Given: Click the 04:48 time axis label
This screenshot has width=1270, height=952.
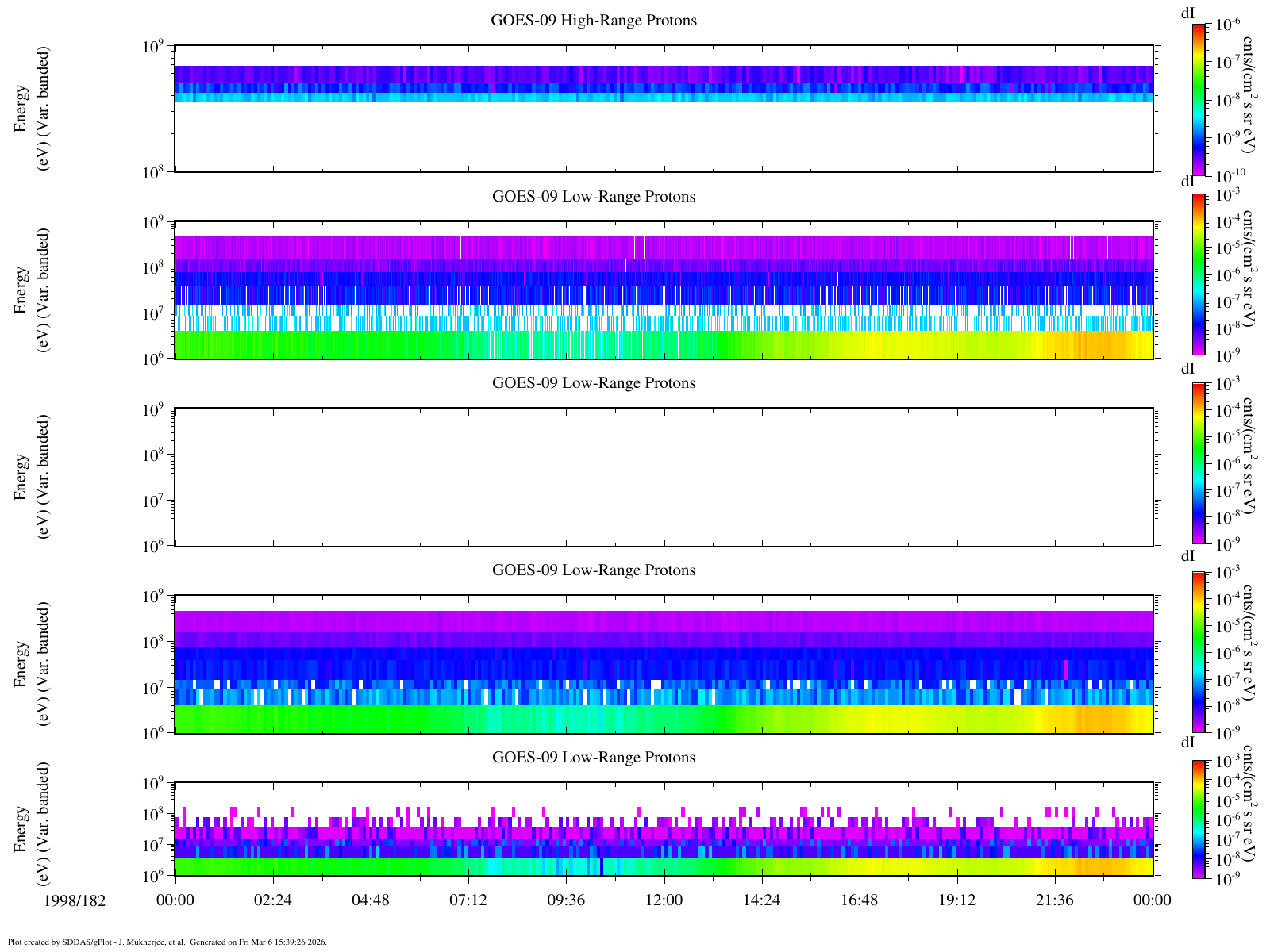Looking at the screenshot, I should pos(371,900).
